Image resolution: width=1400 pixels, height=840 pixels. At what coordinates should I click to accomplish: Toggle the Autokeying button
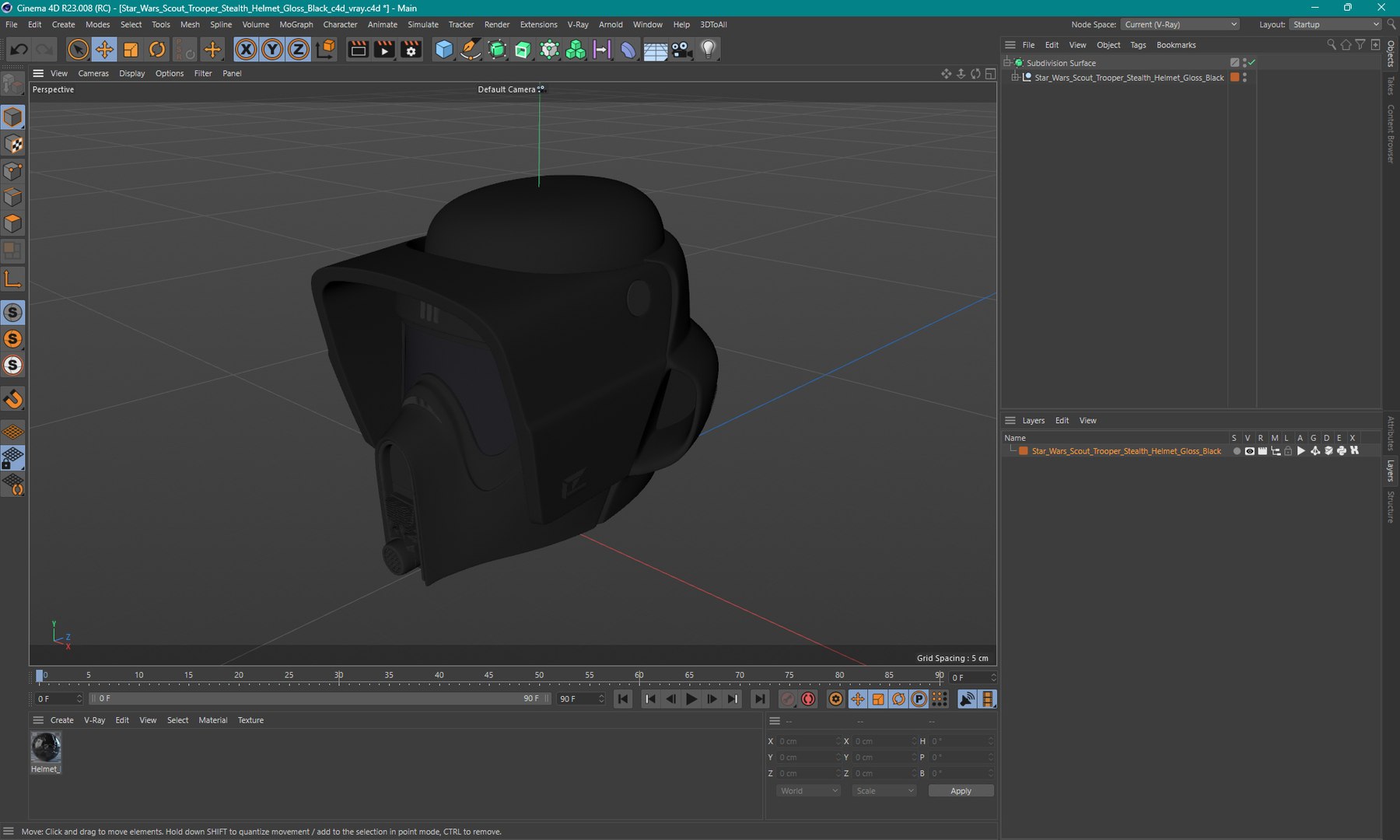point(808,699)
